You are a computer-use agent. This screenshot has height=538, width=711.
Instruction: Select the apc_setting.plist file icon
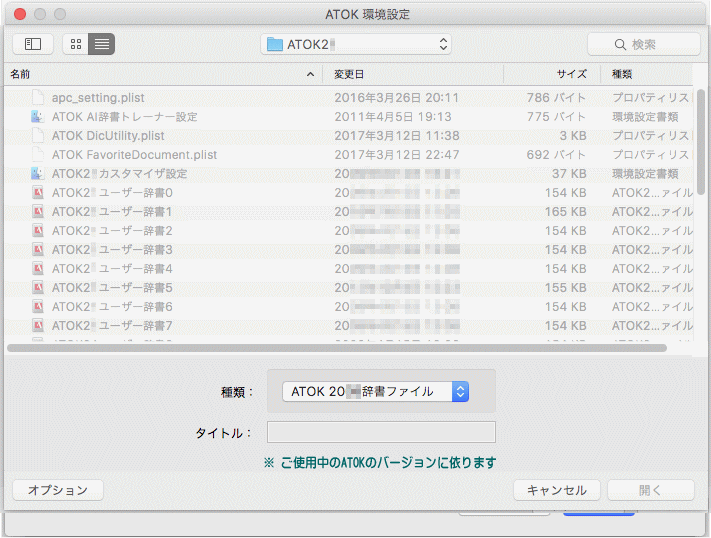click(x=38, y=98)
